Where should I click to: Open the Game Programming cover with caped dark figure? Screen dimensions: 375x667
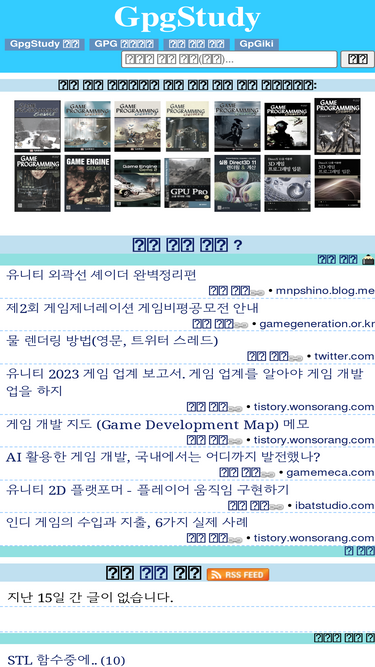[x=237, y=126]
